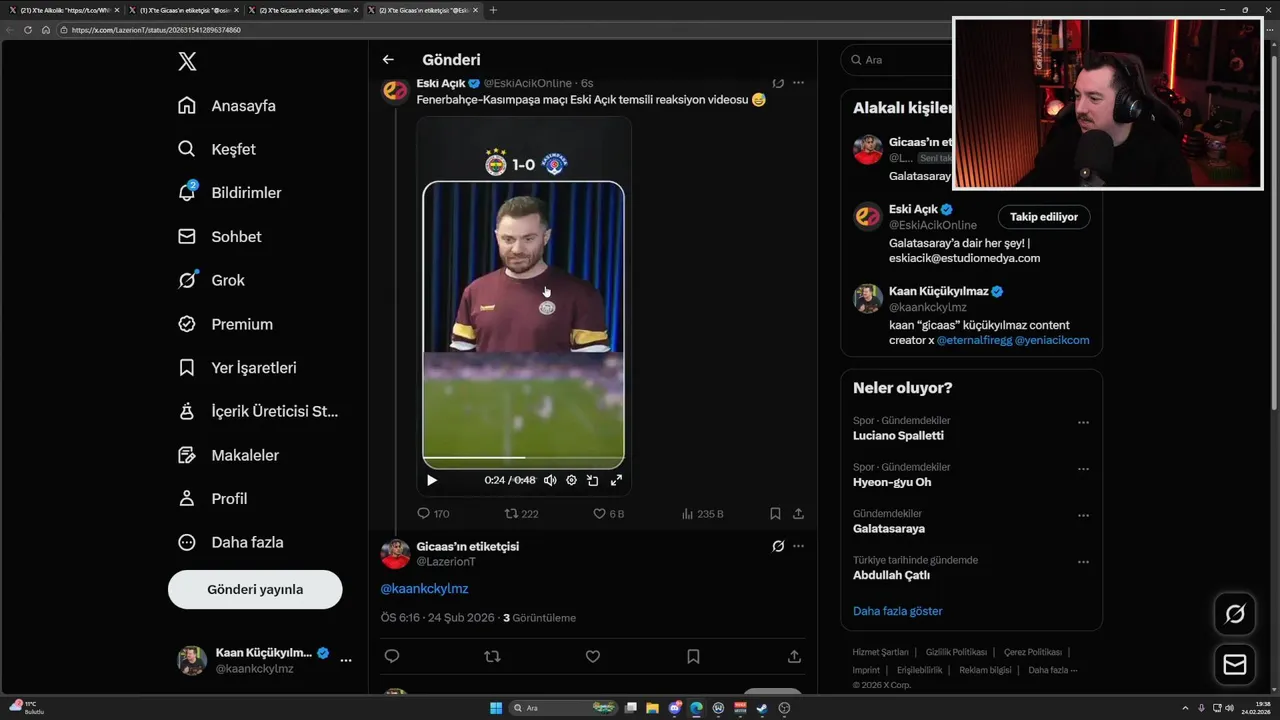The height and width of the screenshot is (720, 1280).
Task: Open Keşfet explore page
Action: click(x=217, y=149)
